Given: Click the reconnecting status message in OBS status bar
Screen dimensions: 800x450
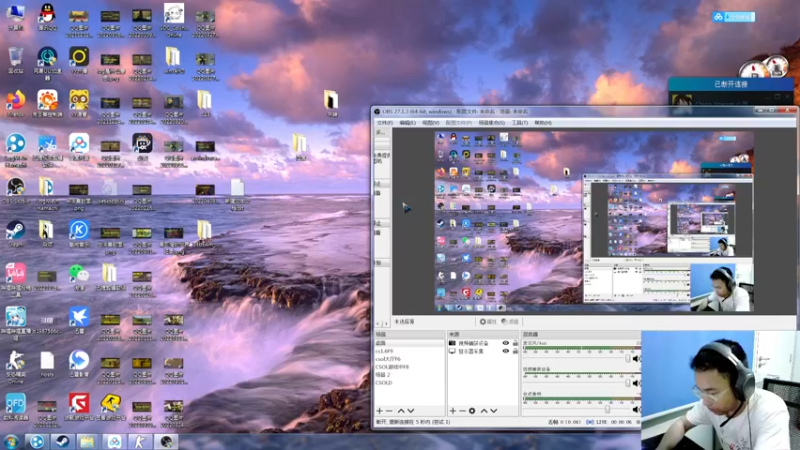Looking at the screenshot, I should coord(413,422).
